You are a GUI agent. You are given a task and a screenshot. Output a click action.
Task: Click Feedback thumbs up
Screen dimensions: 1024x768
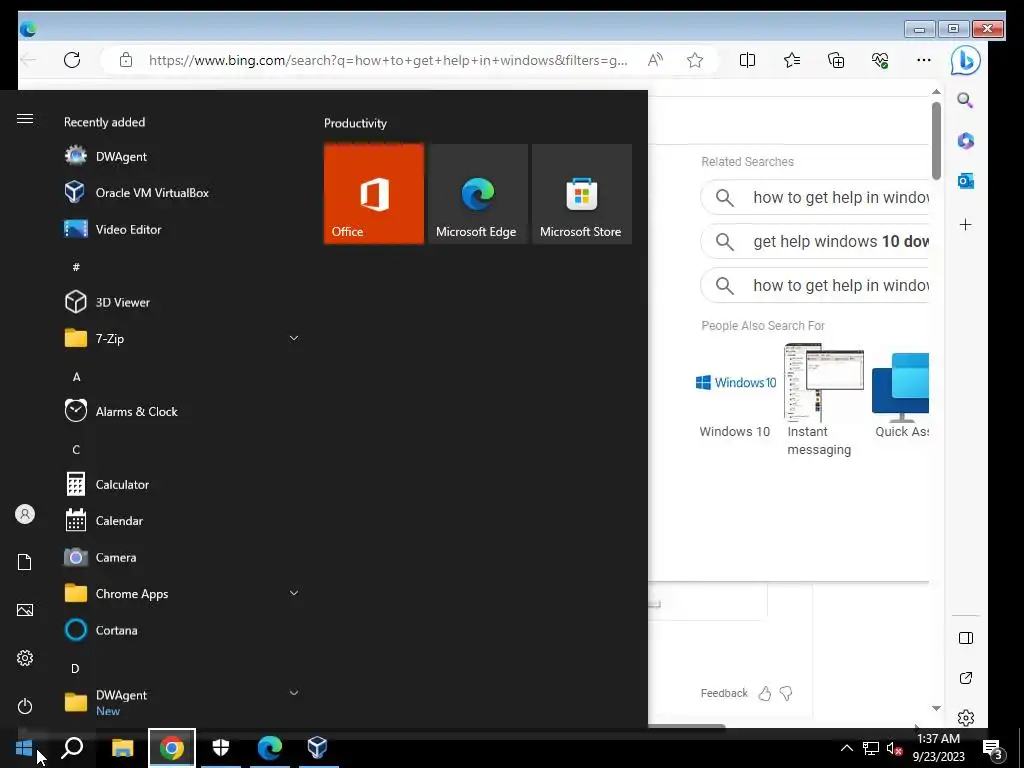[x=765, y=694]
